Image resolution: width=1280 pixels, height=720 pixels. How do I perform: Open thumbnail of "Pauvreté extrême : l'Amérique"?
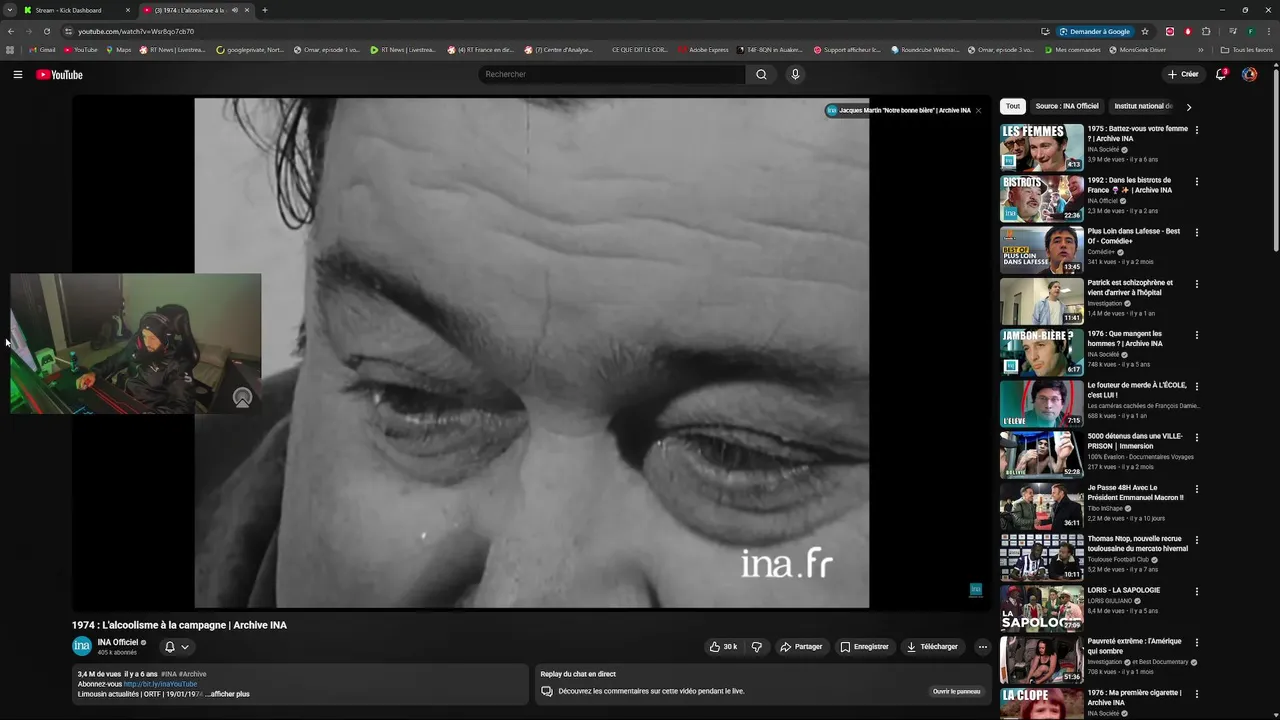coord(1042,659)
